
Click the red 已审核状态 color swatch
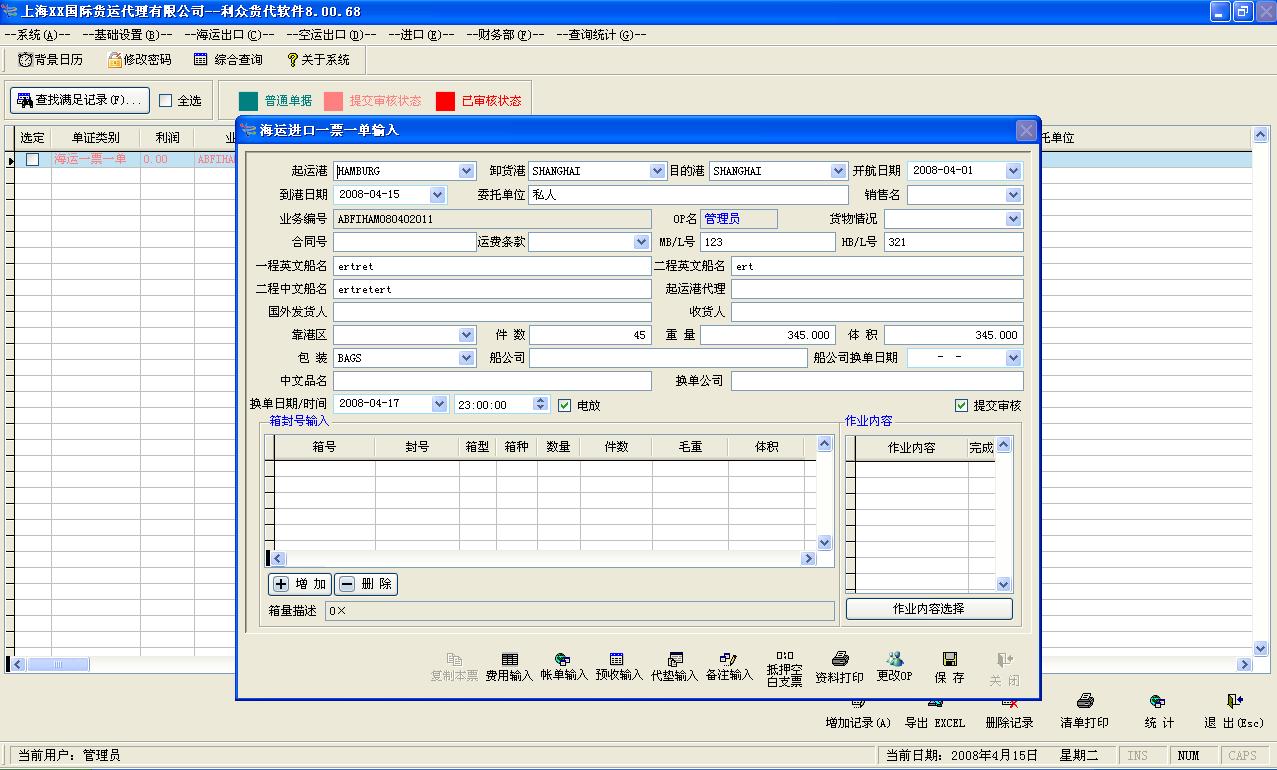[445, 101]
